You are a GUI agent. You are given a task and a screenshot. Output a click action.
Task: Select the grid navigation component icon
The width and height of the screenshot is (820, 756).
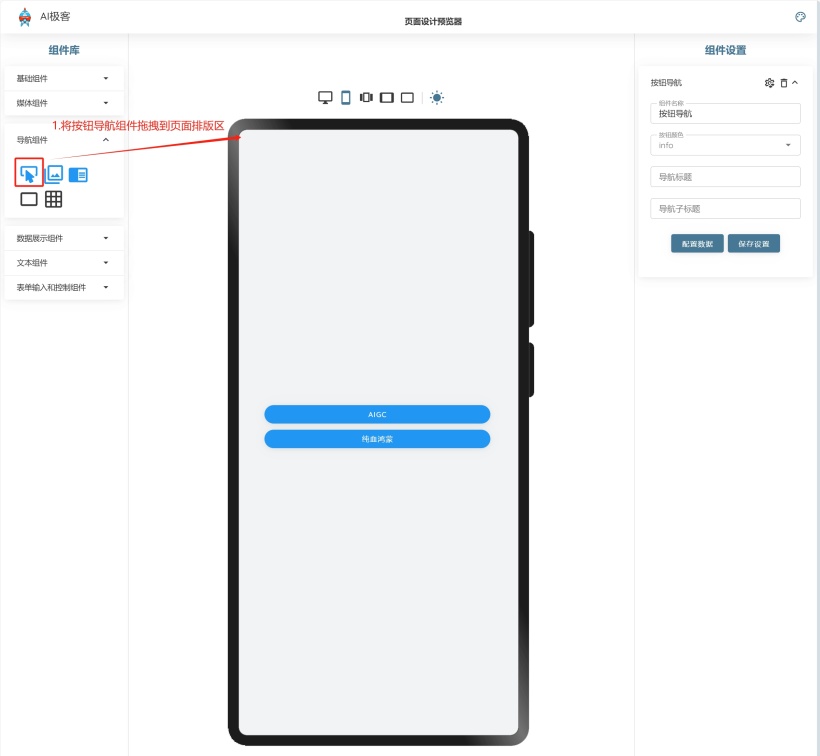coord(54,199)
